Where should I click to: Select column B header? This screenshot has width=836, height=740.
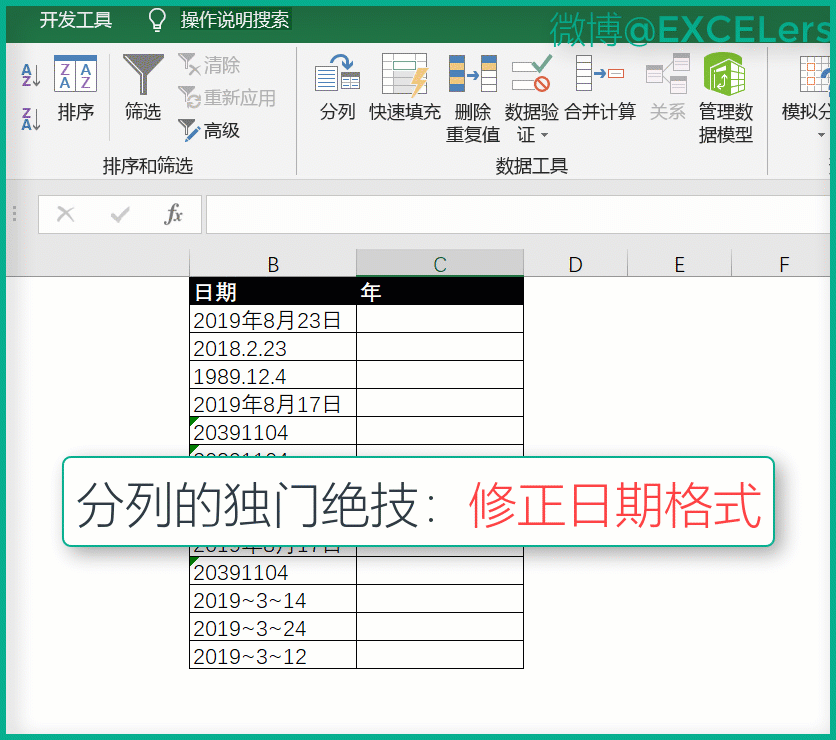click(x=273, y=264)
